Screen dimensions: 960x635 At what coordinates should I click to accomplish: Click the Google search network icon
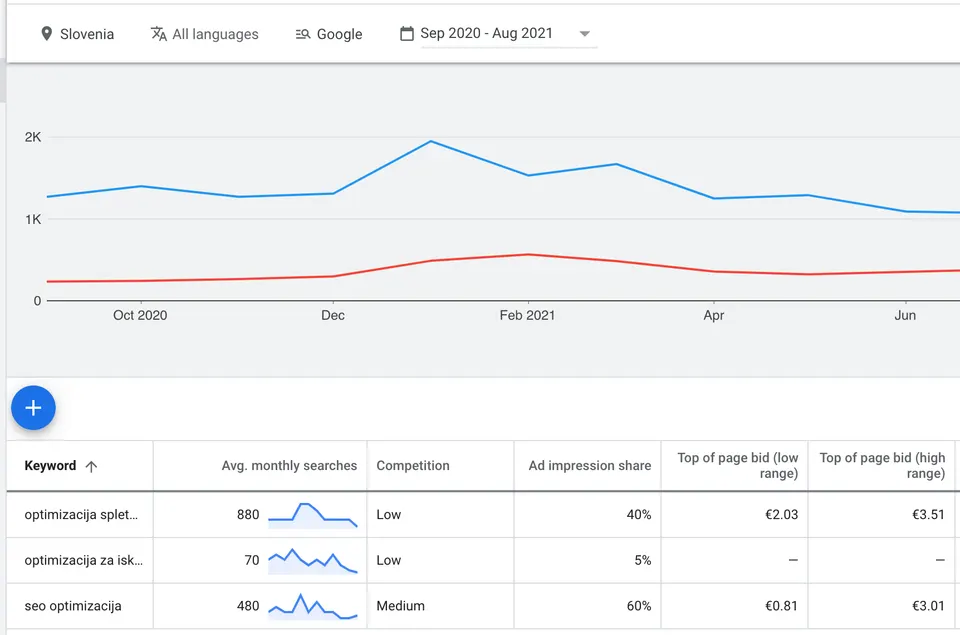pos(303,34)
